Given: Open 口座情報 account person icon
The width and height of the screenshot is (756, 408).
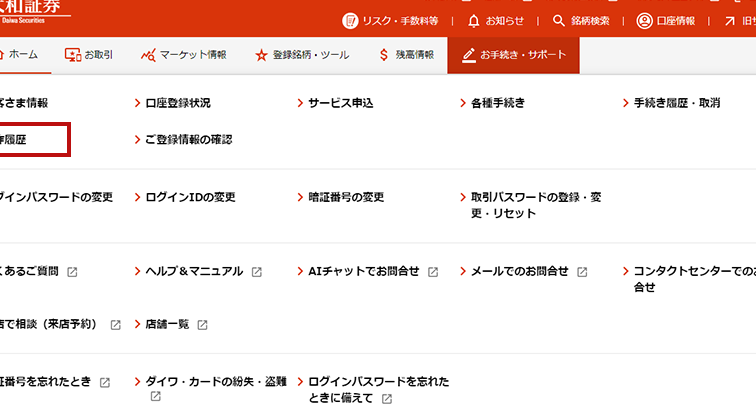Looking at the screenshot, I should 644,20.
